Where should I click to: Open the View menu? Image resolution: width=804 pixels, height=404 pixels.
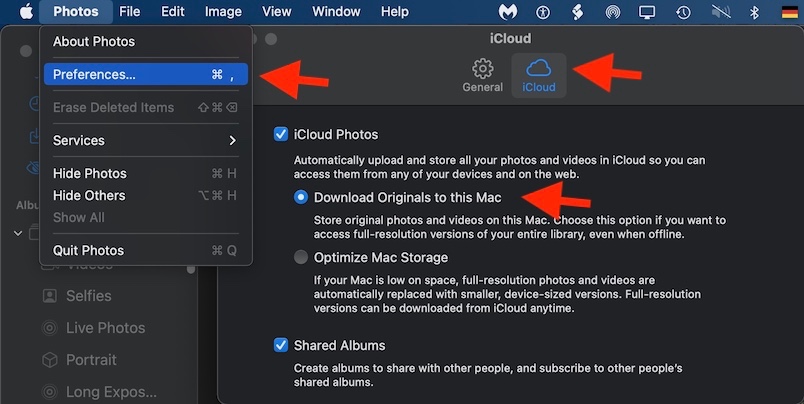(x=276, y=11)
